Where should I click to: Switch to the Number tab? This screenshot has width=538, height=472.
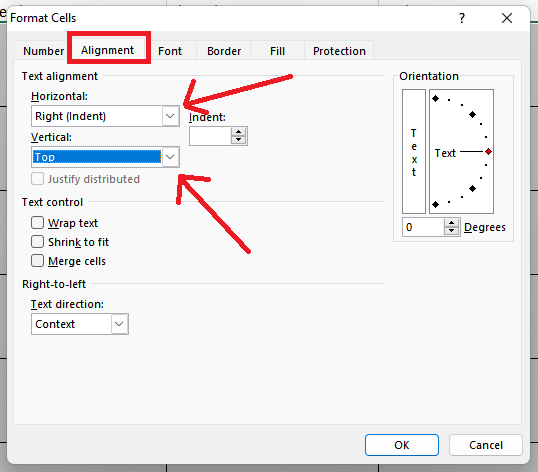(x=43, y=51)
